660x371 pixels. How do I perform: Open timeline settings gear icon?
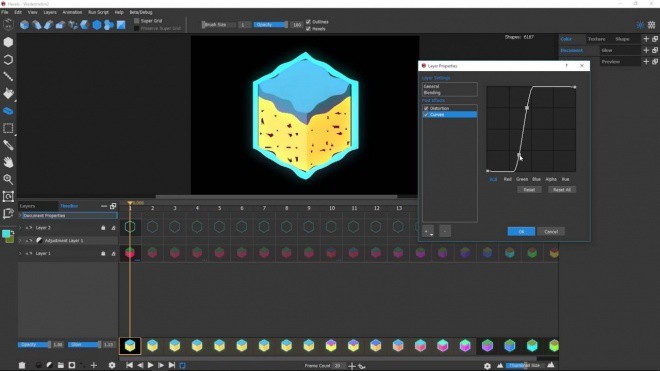tap(112, 365)
